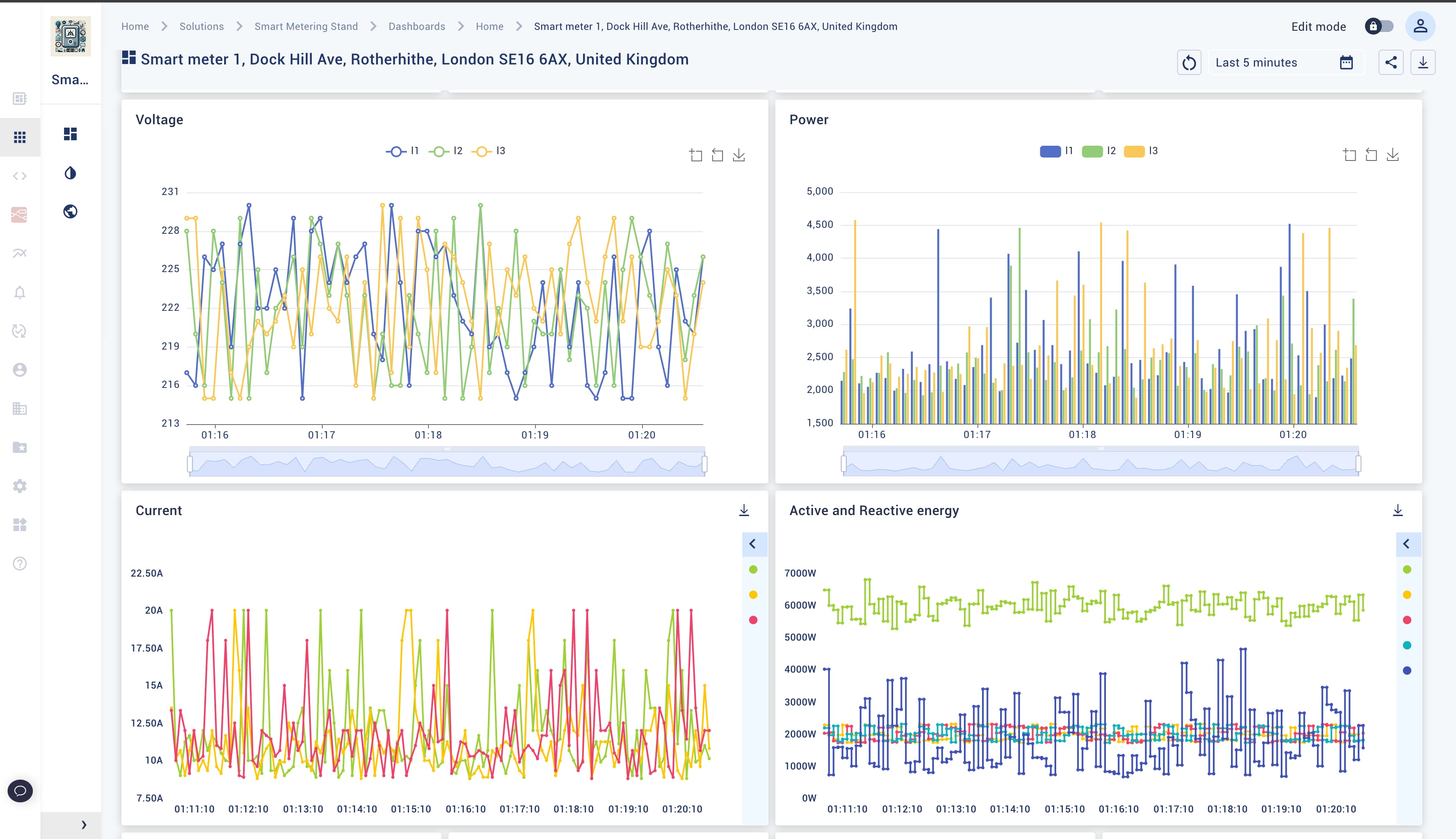Open the chat bubble support button
Screen dimensions: 1456x839
pyautogui.click(x=20, y=790)
